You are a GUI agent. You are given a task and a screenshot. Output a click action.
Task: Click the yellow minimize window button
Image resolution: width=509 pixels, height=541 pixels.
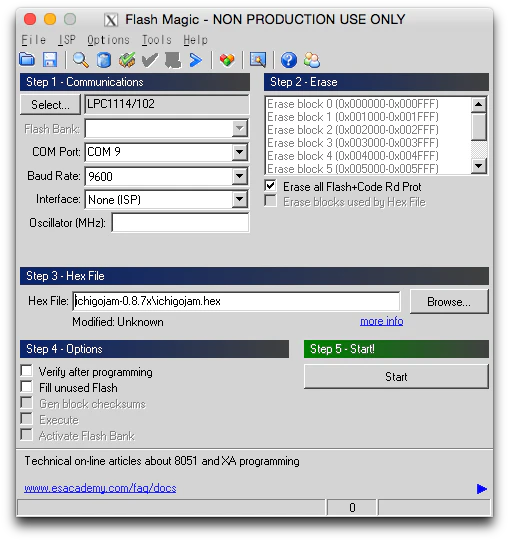pyautogui.click(x=50, y=19)
